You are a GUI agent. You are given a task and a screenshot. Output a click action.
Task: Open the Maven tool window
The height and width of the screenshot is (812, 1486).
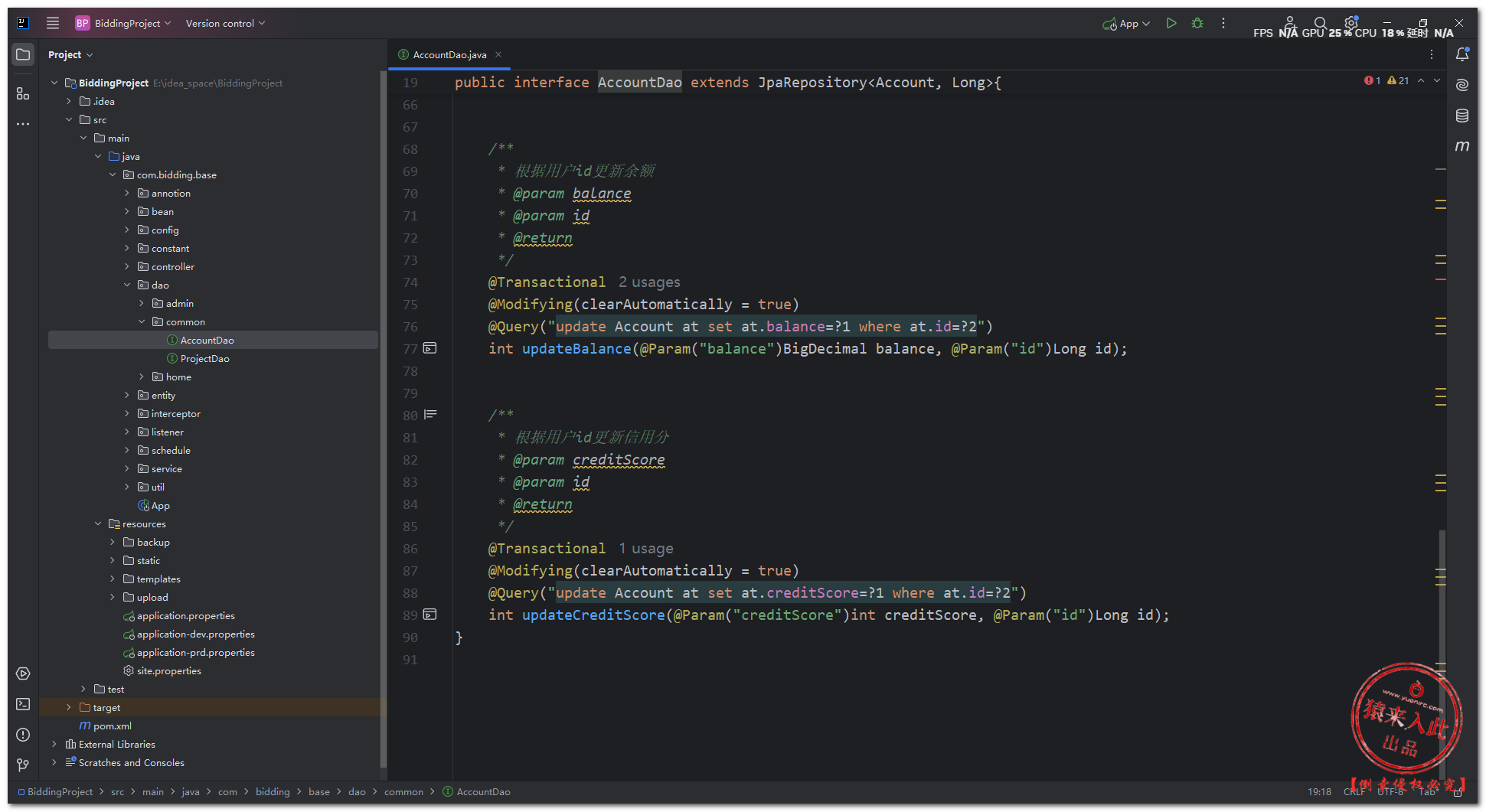coord(1462,146)
